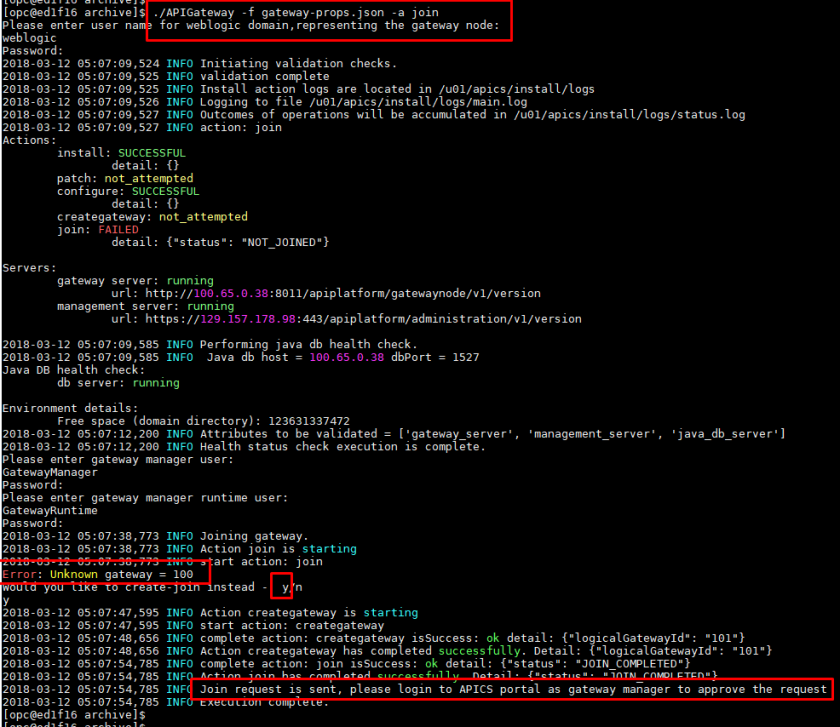Click the 'weblogic' username entry line

(x=30, y=38)
